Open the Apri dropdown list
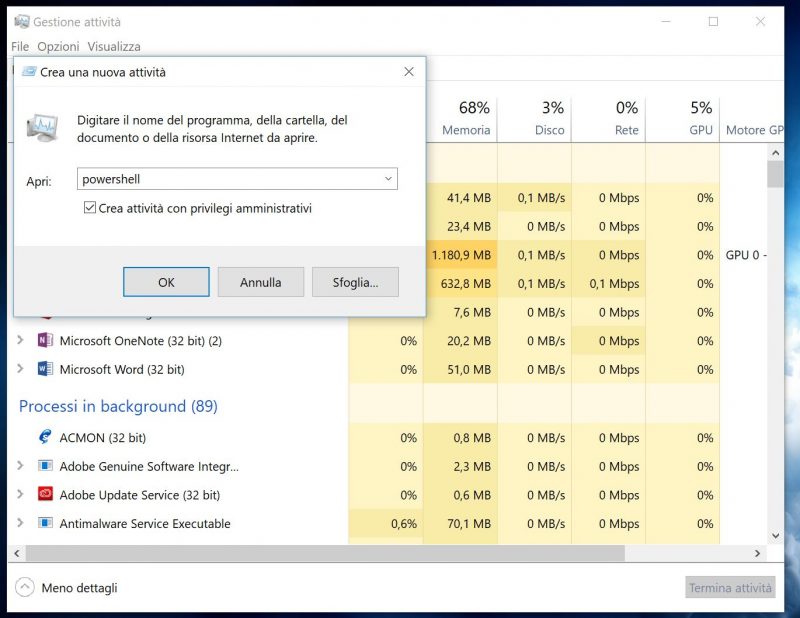 point(387,179)
